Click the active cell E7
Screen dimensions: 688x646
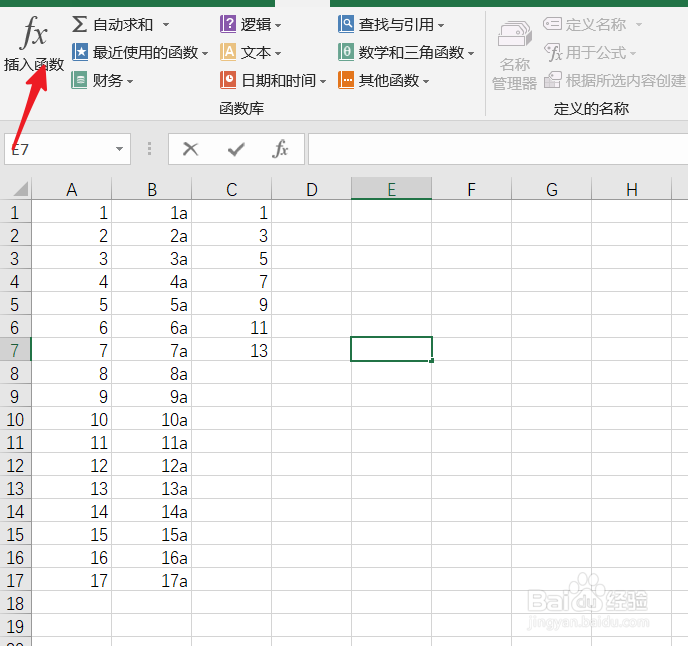coord(391,349)
